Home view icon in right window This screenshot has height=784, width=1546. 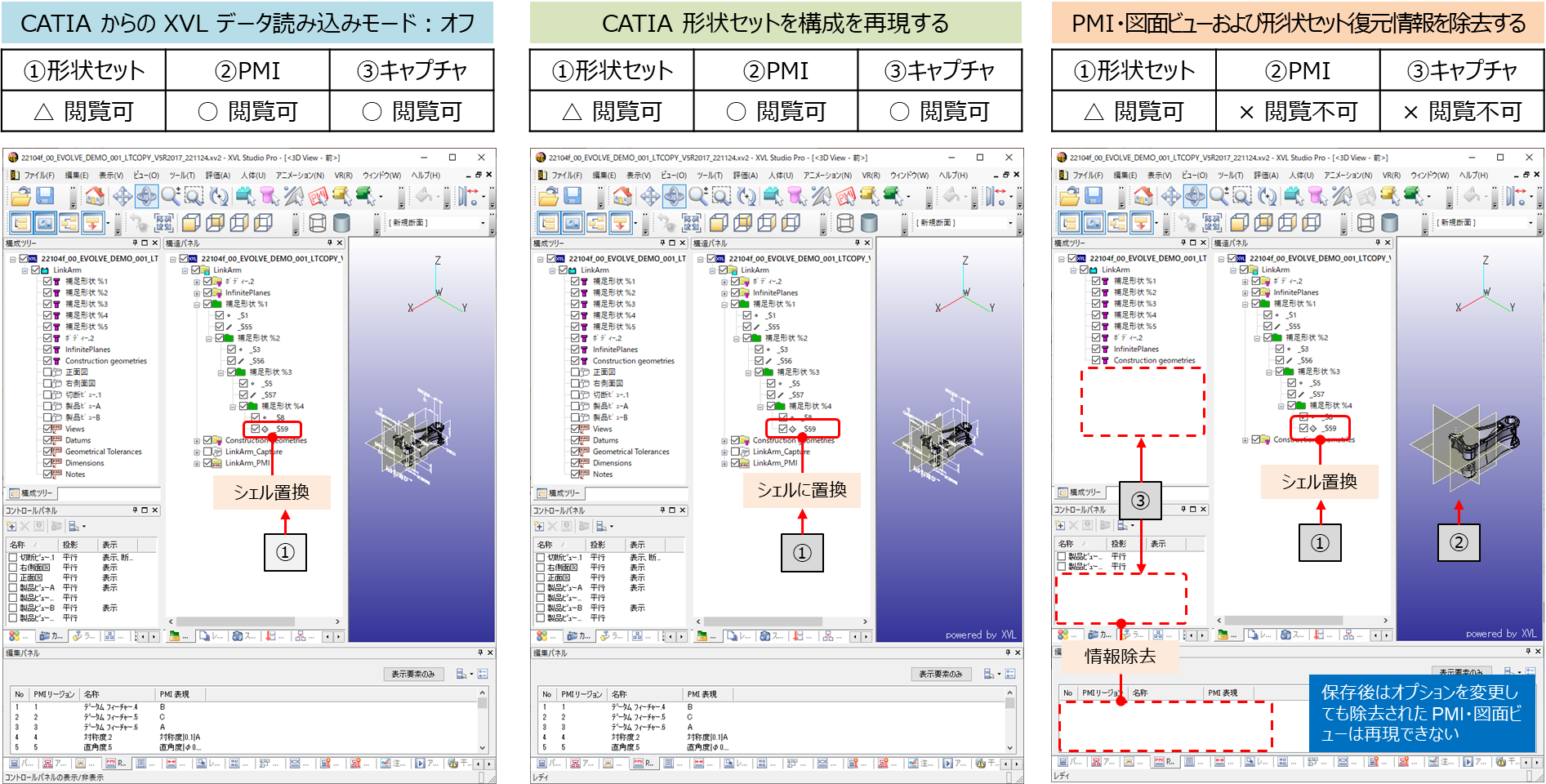(x=1143, y=196)
